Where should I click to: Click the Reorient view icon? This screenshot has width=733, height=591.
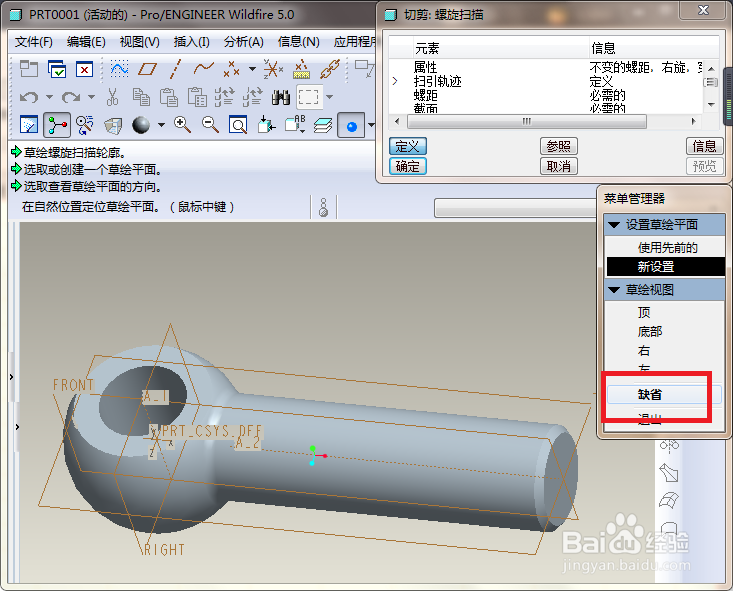click(266, 125)
